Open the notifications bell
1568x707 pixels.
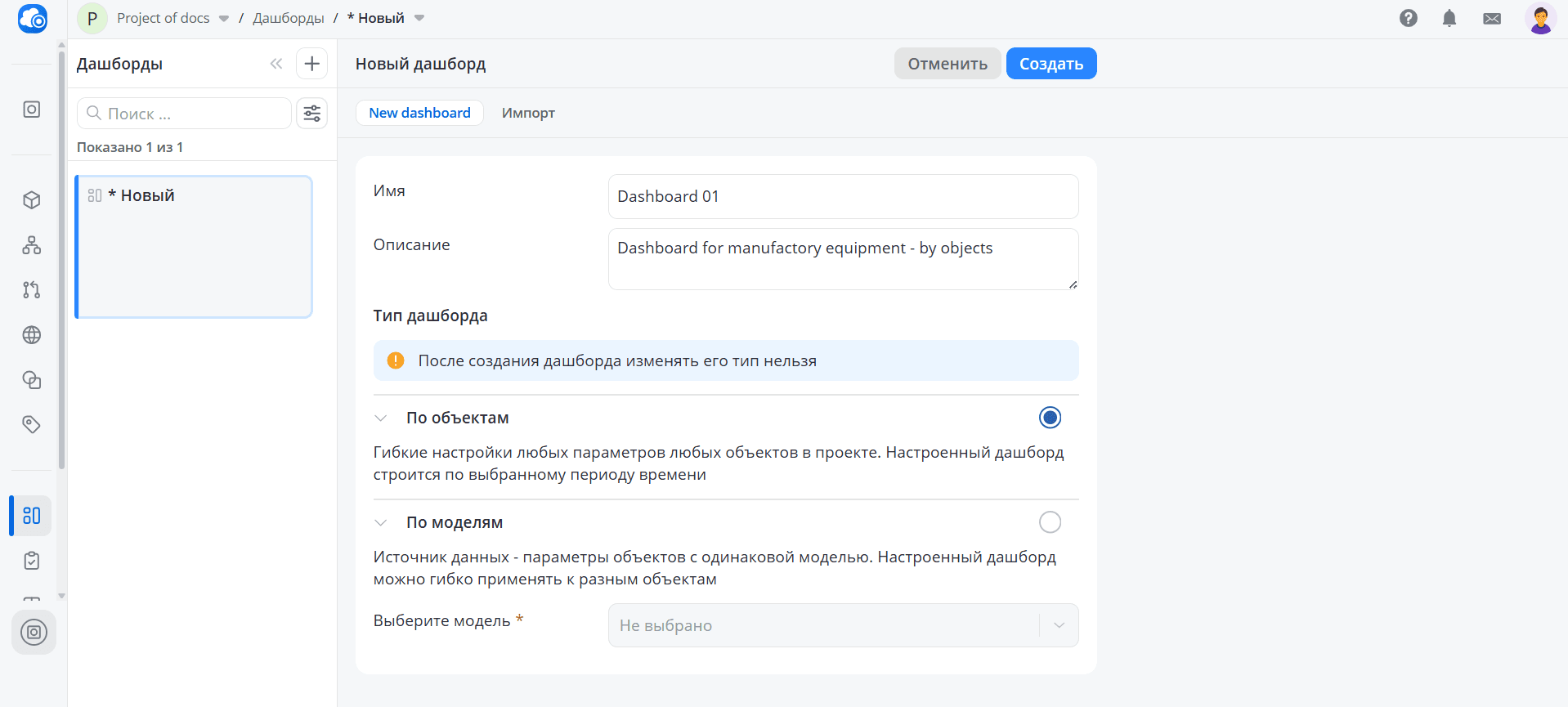[x=1449, y=18]
